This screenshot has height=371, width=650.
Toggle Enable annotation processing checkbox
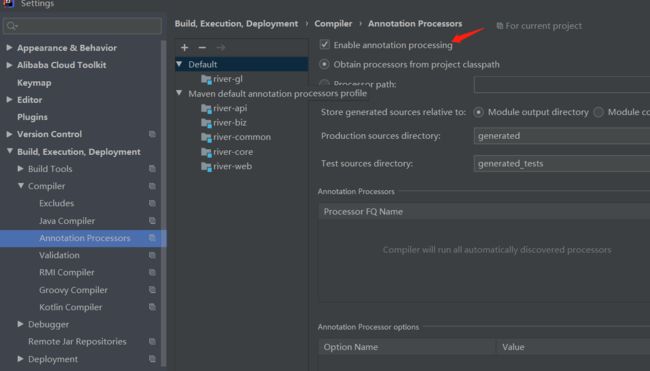(x=325, y=44)
